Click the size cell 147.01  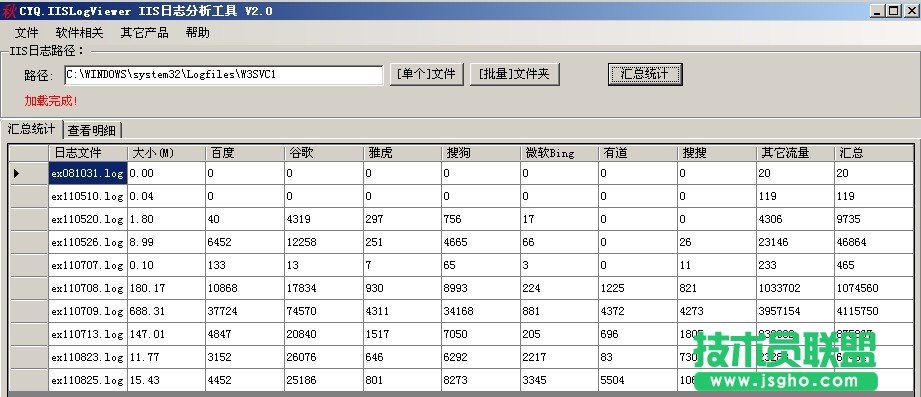166,334
